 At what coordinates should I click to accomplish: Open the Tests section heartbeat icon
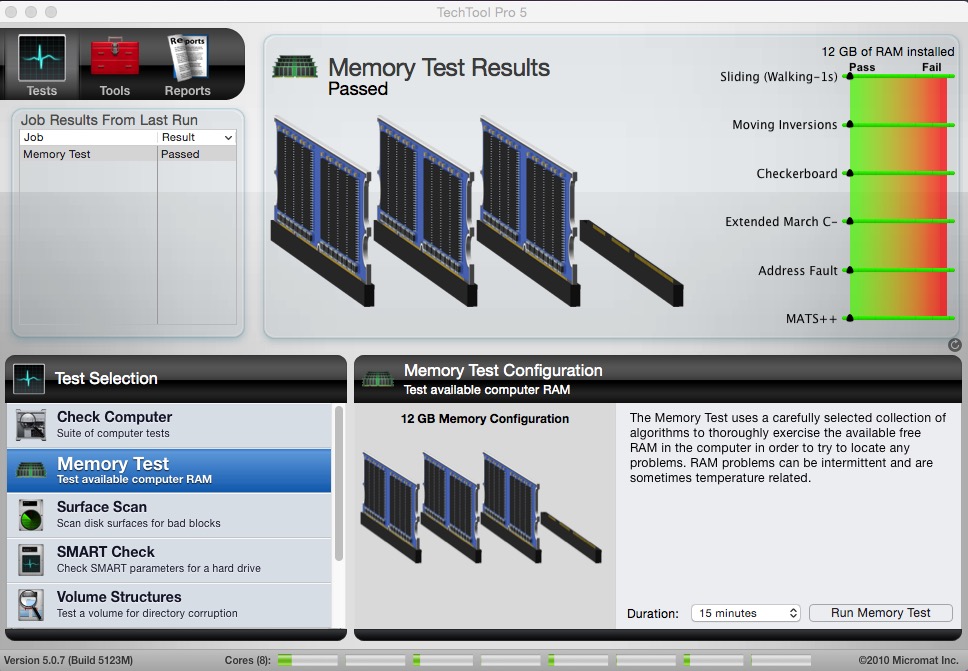41,59
